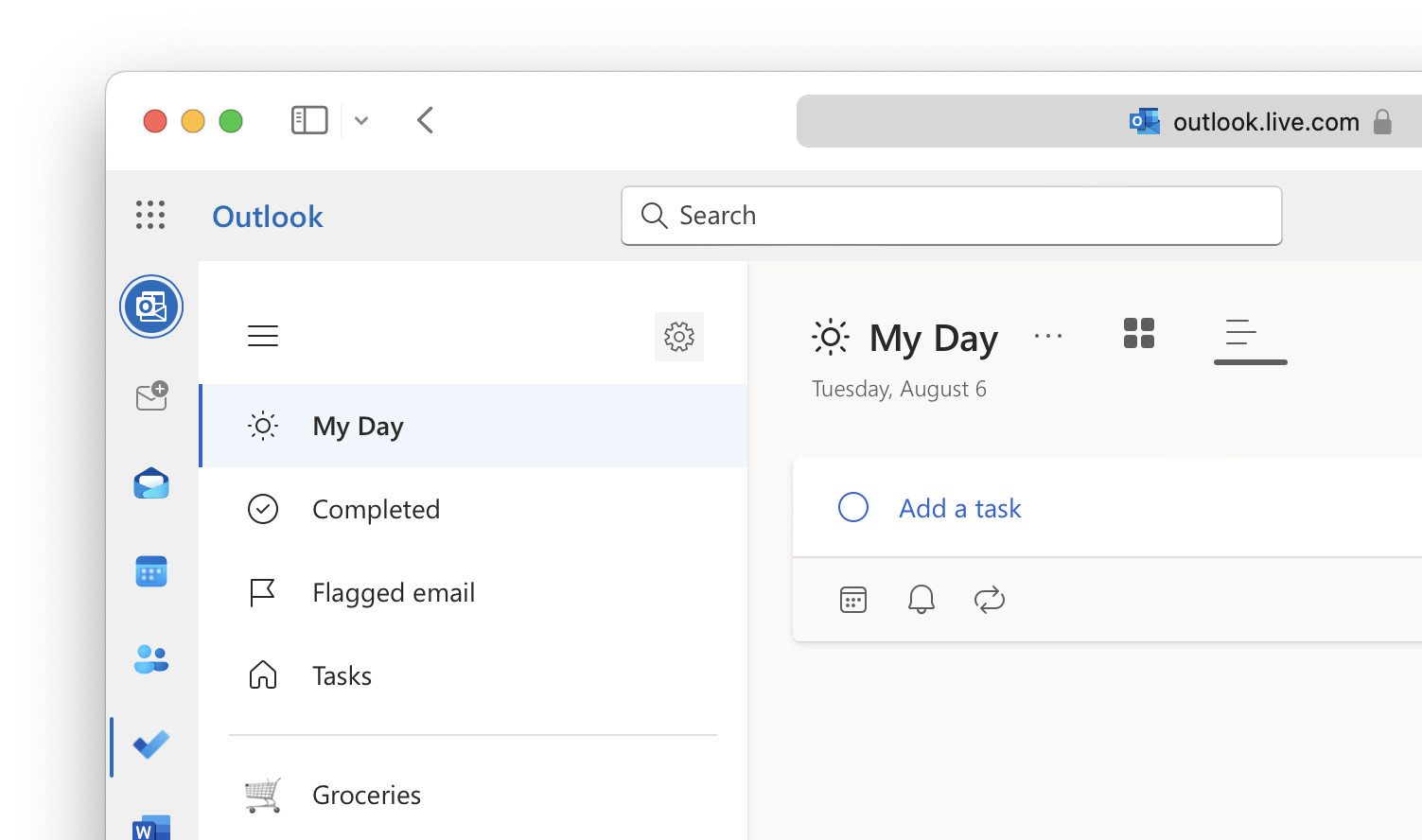1422x840 pixels.
Task: Open the Outlook account icon in rail
Action: pos(151,306)
